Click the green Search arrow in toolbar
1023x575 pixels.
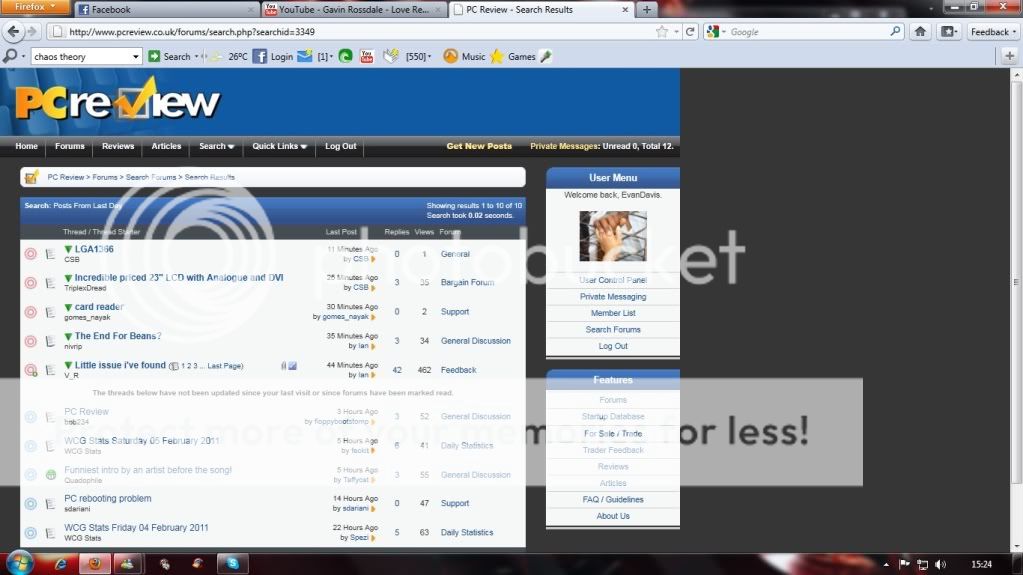click(154, 56)
